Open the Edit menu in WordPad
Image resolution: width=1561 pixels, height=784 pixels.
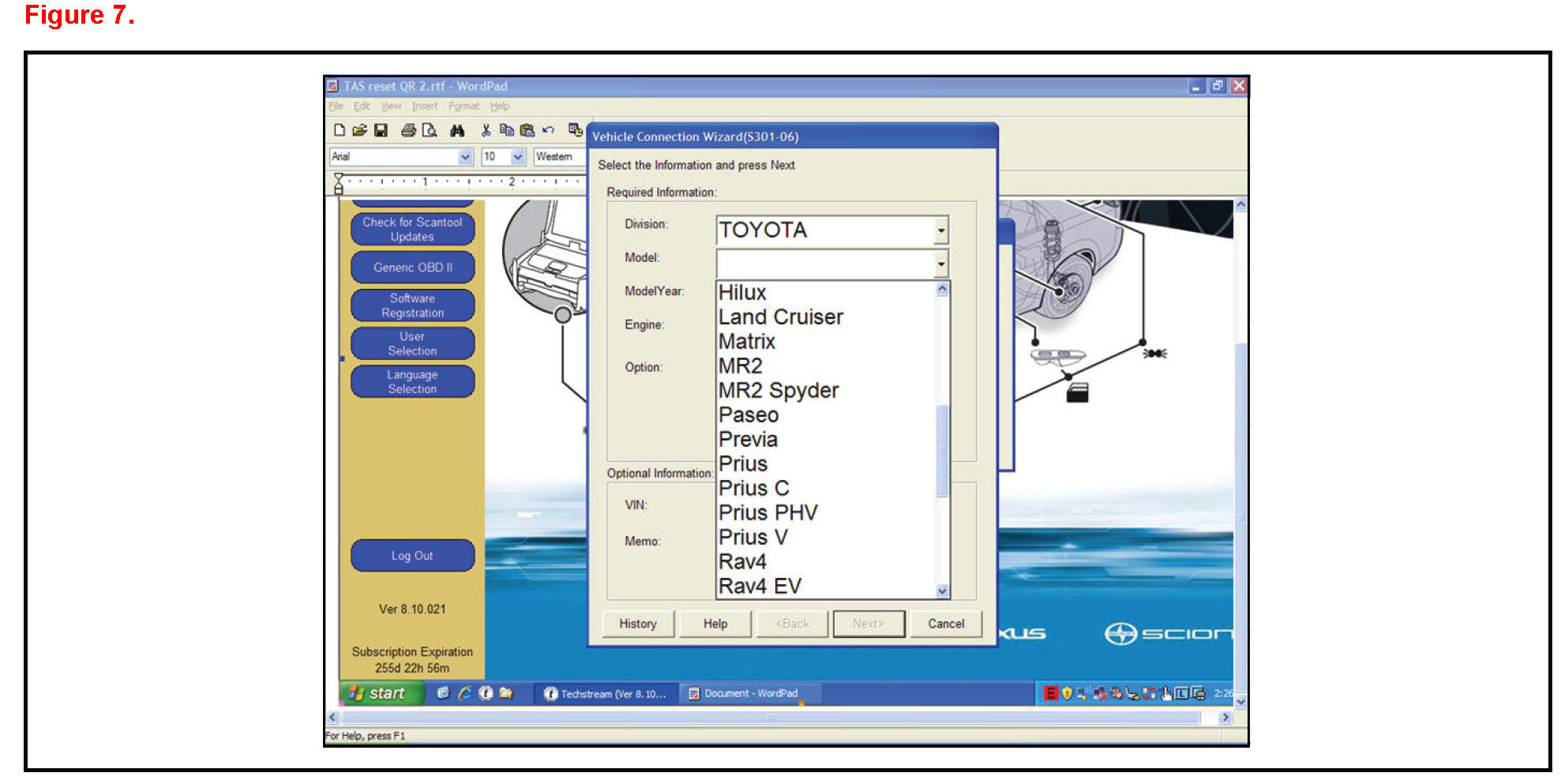click(362, 106)
